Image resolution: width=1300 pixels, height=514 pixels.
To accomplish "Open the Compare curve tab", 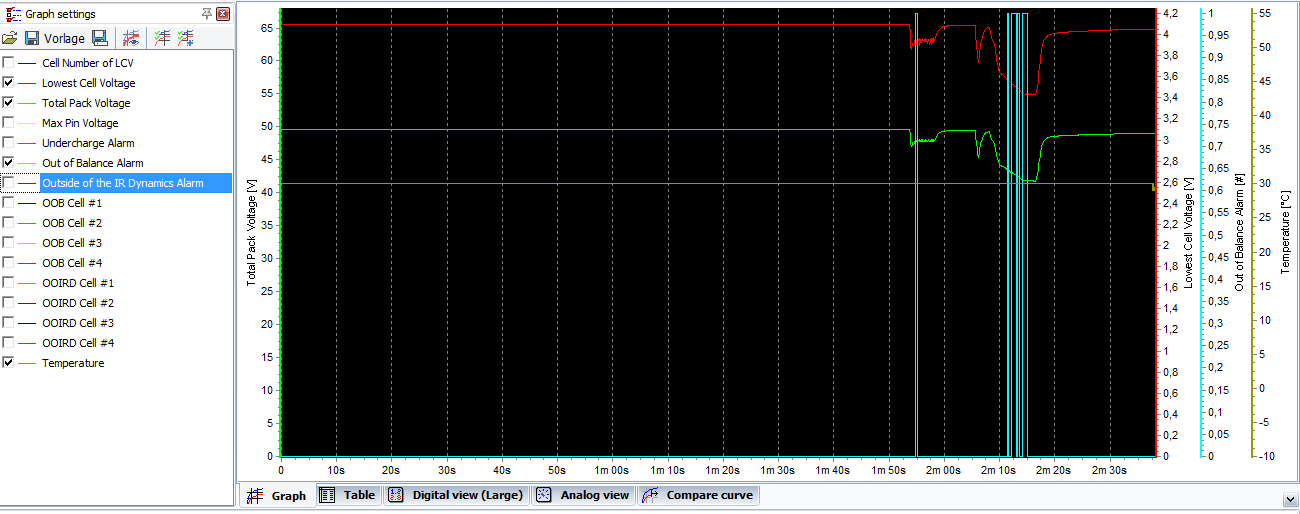I will coord(699,495).
